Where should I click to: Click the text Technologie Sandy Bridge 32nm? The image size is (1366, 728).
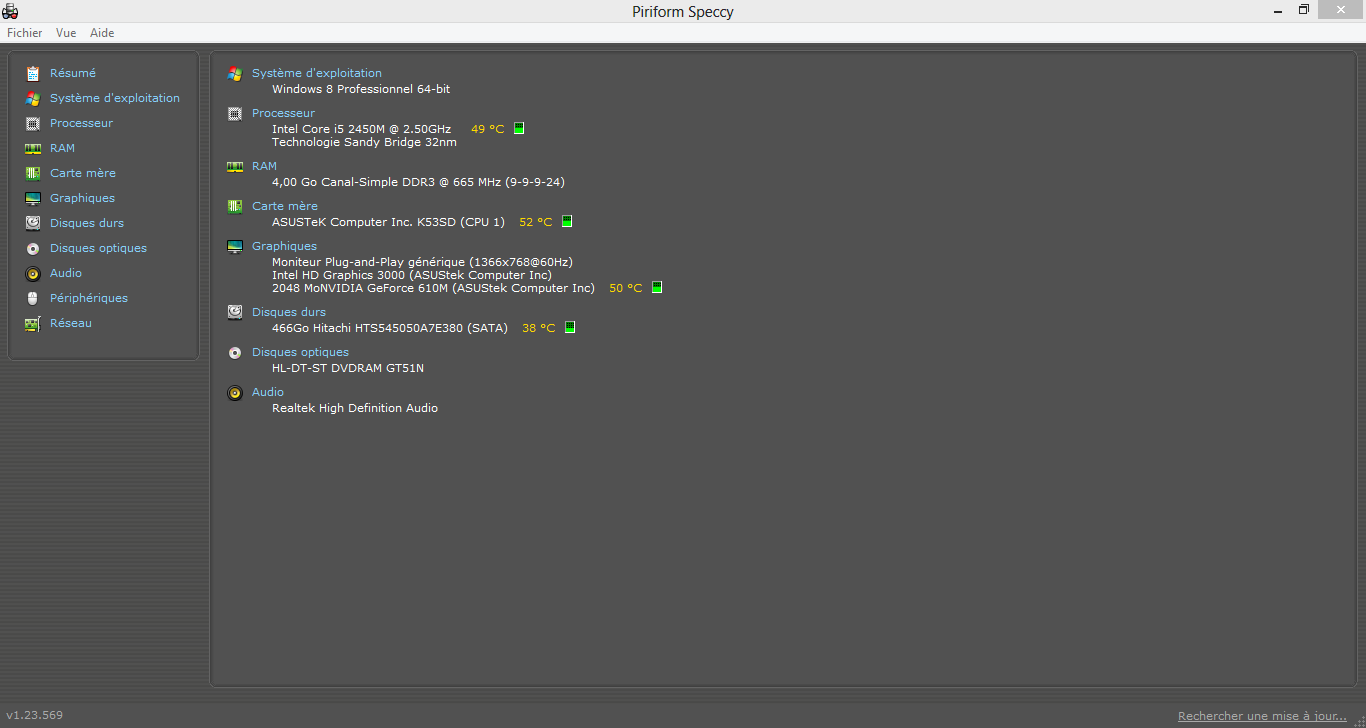[x=364, y=142]
